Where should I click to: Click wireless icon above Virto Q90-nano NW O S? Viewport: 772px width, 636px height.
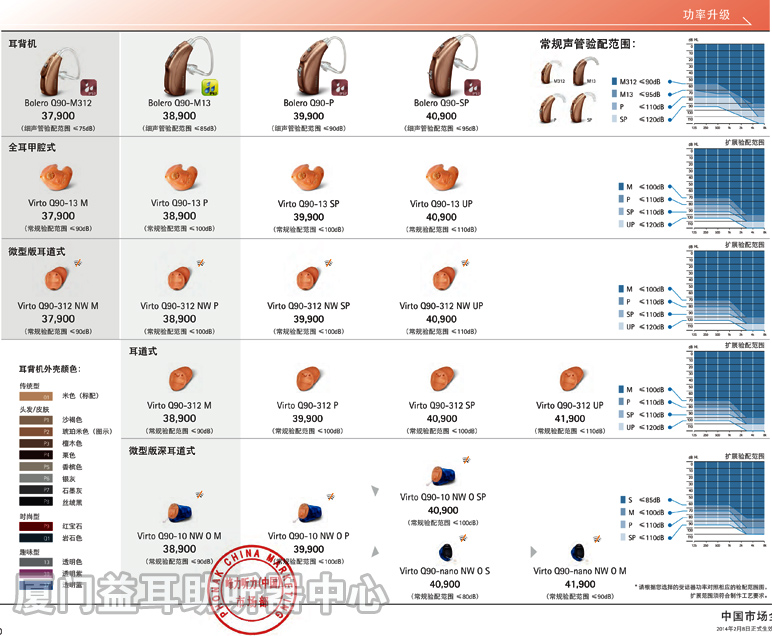463,538
